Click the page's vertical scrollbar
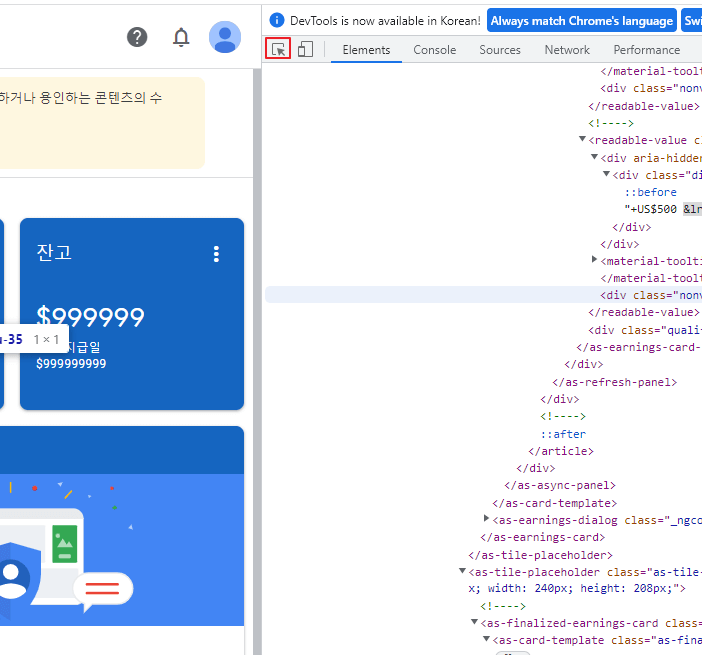The height and width of the screenshot is (655, 702). (x=257, y=362)
